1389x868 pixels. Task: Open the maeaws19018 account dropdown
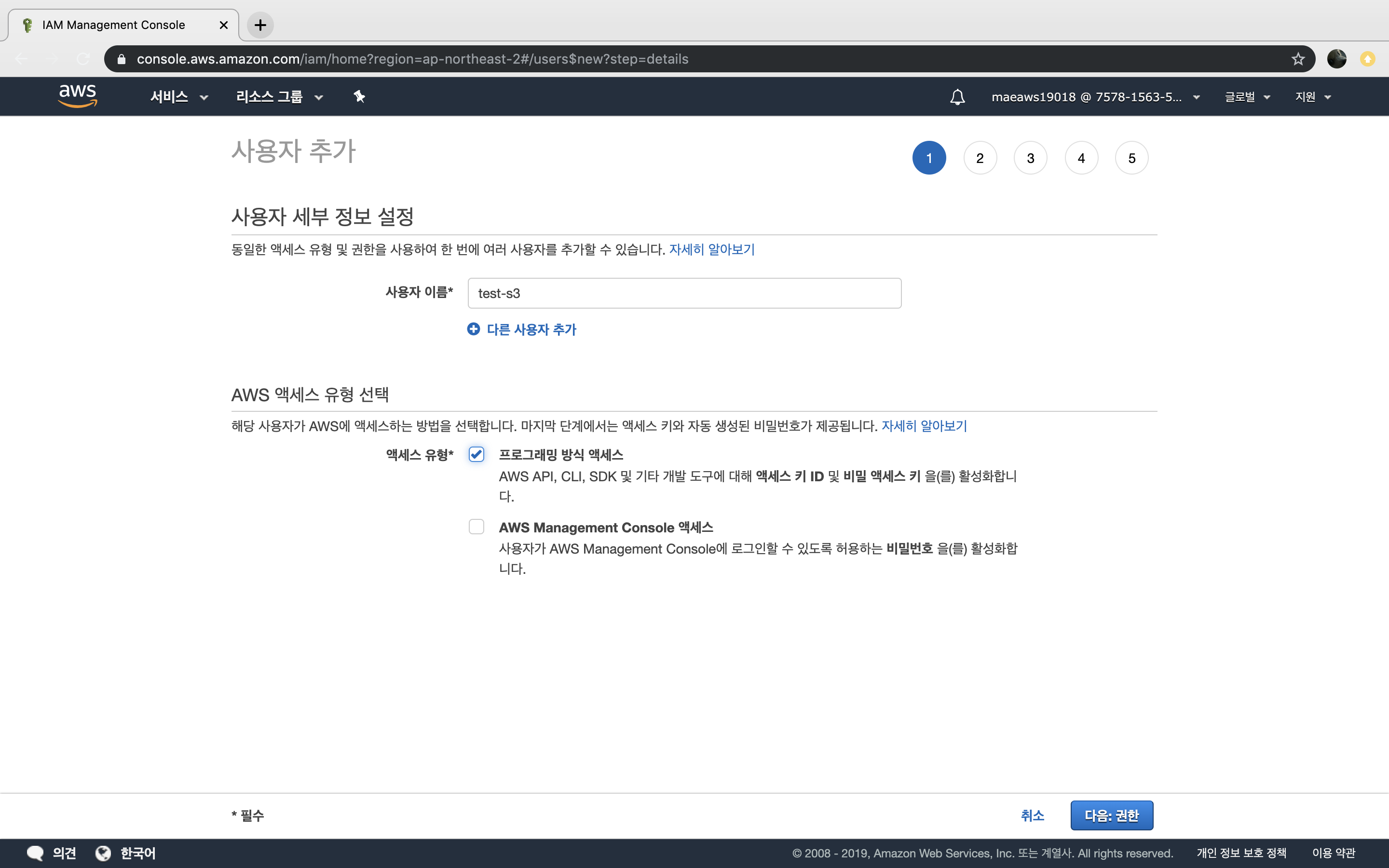tap(1094, 96)
